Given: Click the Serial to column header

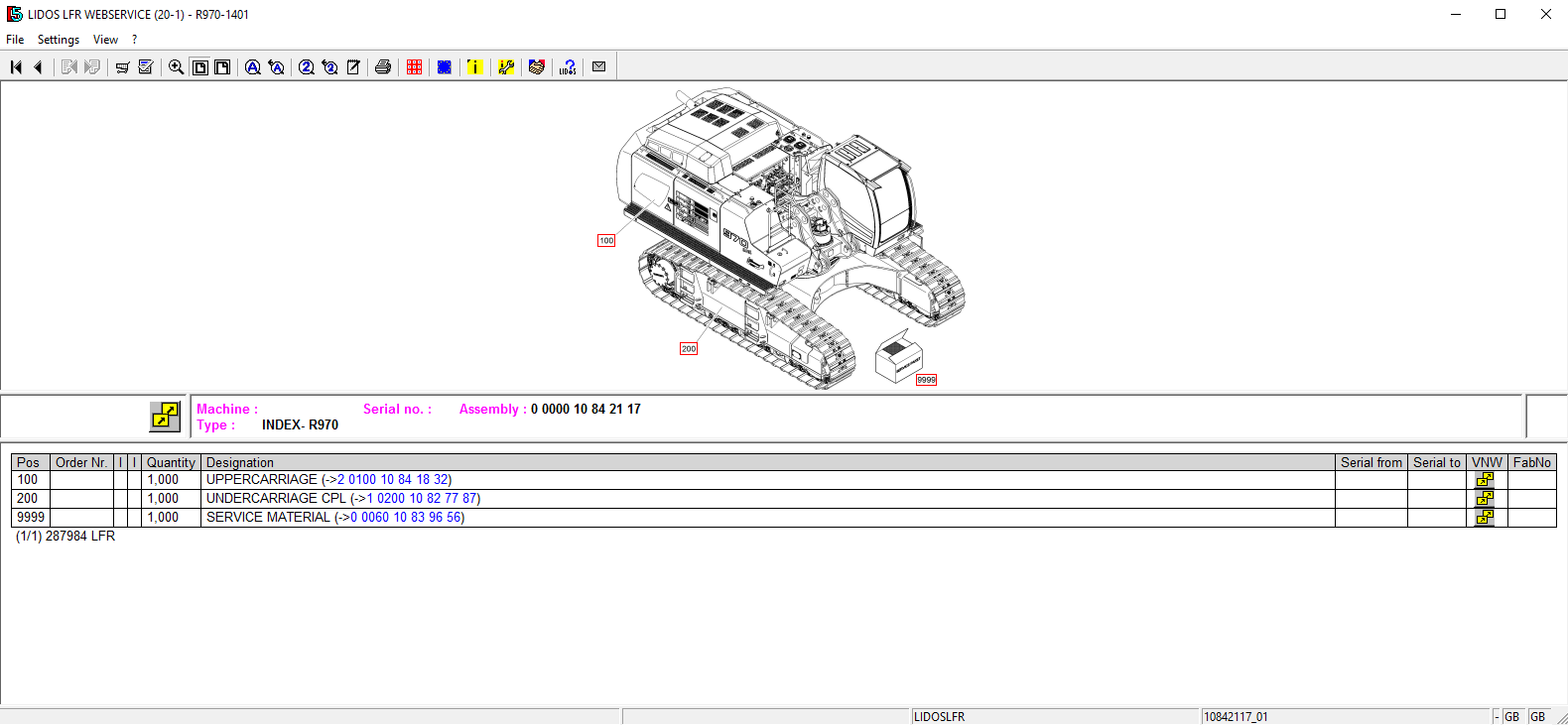Looking at the screenshot, I should [x=1437, y=462].
